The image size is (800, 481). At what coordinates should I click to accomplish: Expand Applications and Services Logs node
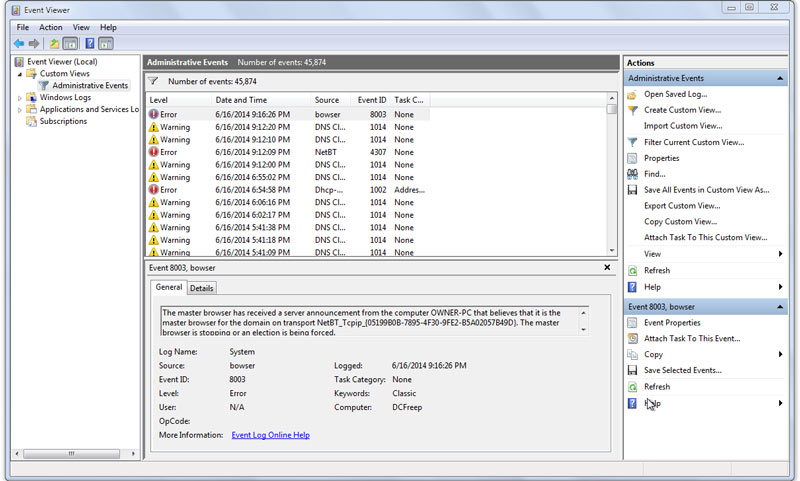pos(20,110)
